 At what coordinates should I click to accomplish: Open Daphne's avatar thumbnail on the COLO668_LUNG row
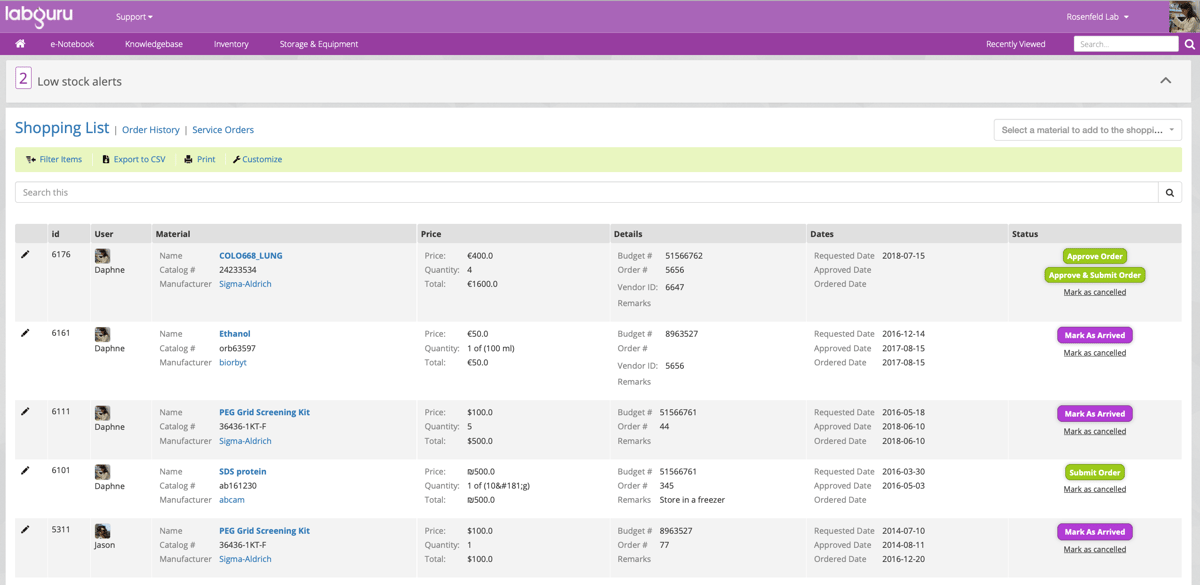101,255
